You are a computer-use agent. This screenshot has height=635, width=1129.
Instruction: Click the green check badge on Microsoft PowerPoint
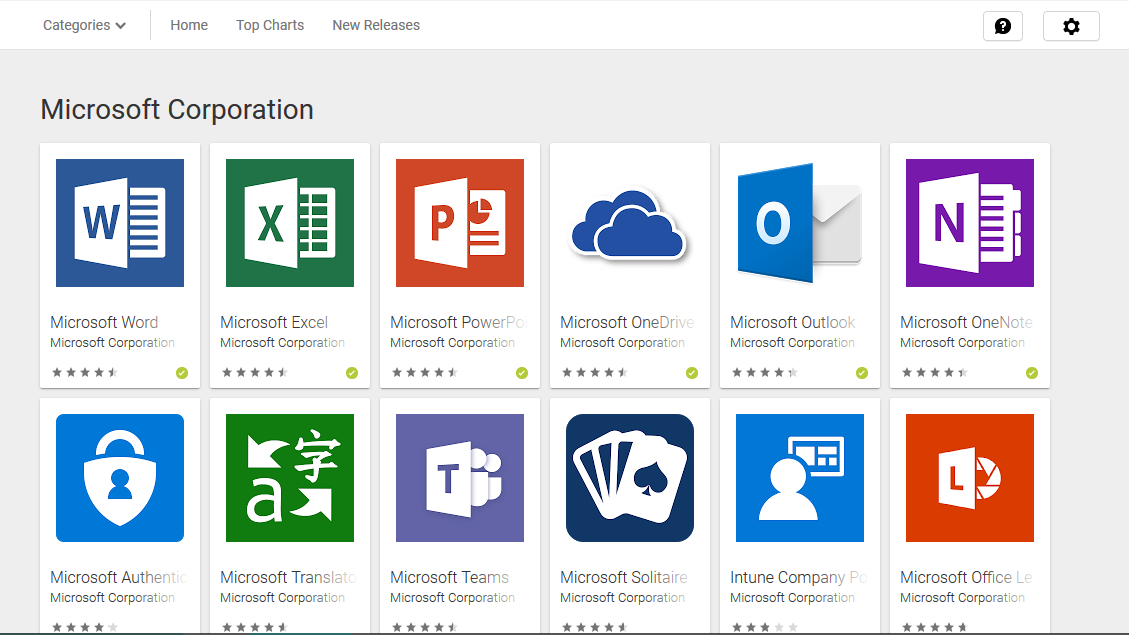point(521,373)
